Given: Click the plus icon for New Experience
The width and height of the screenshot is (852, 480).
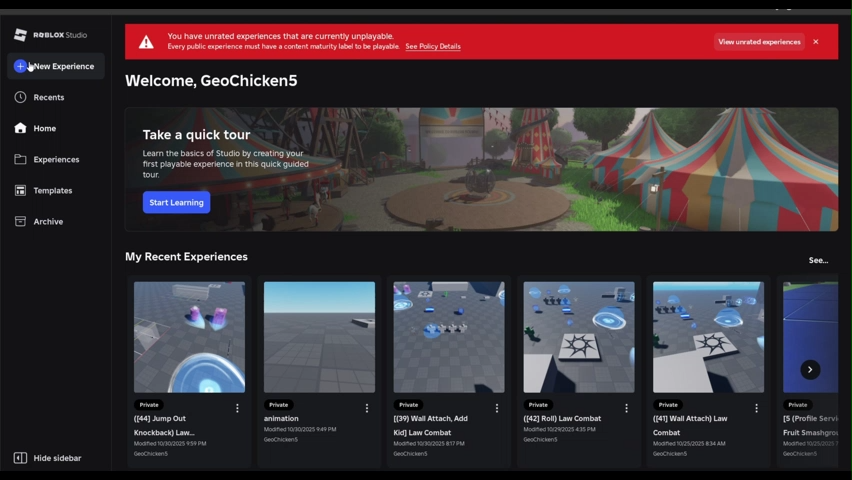Looking at the screenshot, I should point(20,66).
